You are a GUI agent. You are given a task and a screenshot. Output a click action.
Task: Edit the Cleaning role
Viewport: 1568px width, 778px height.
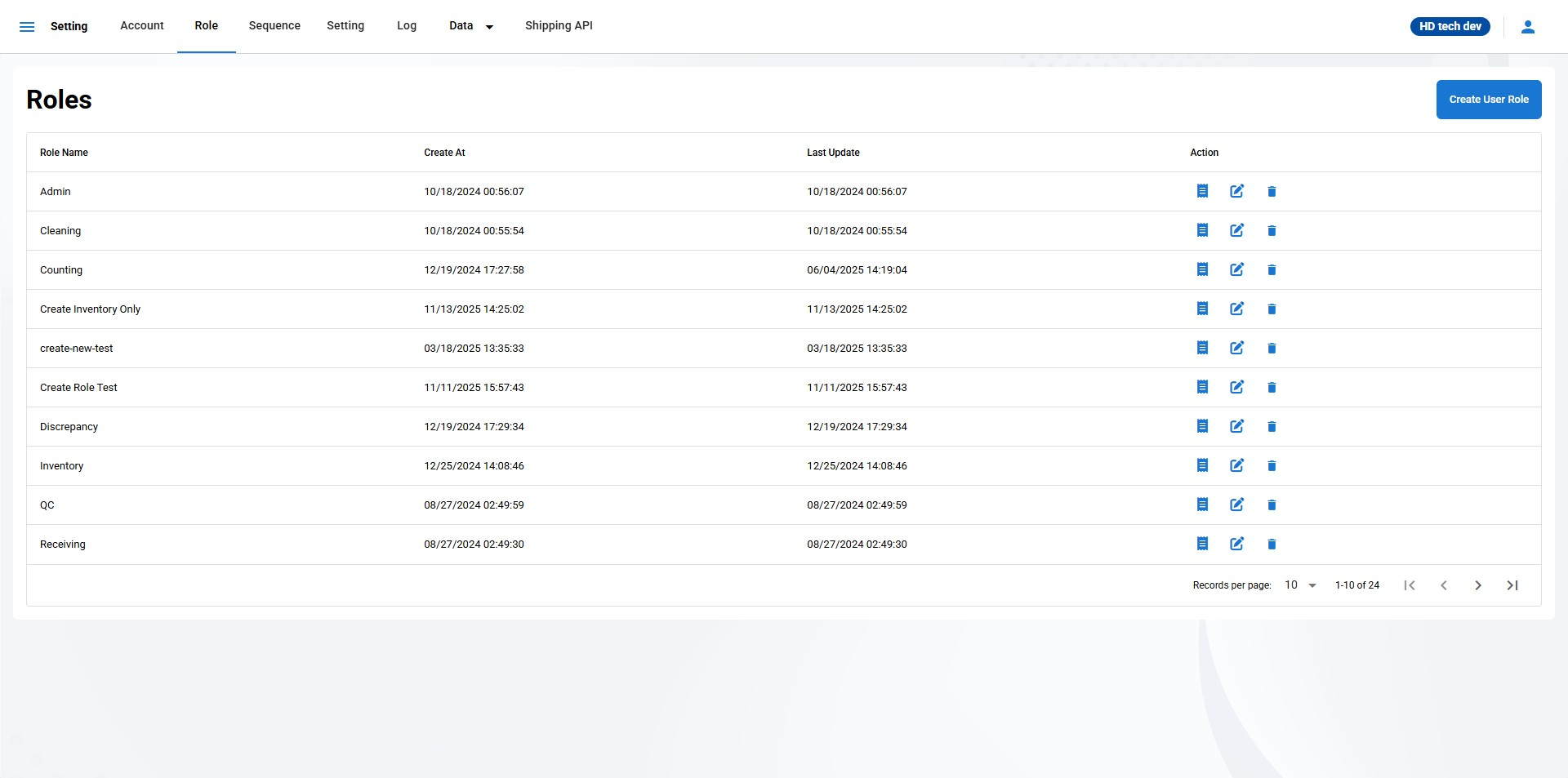pyautogui.click(x=1236, y=230)
